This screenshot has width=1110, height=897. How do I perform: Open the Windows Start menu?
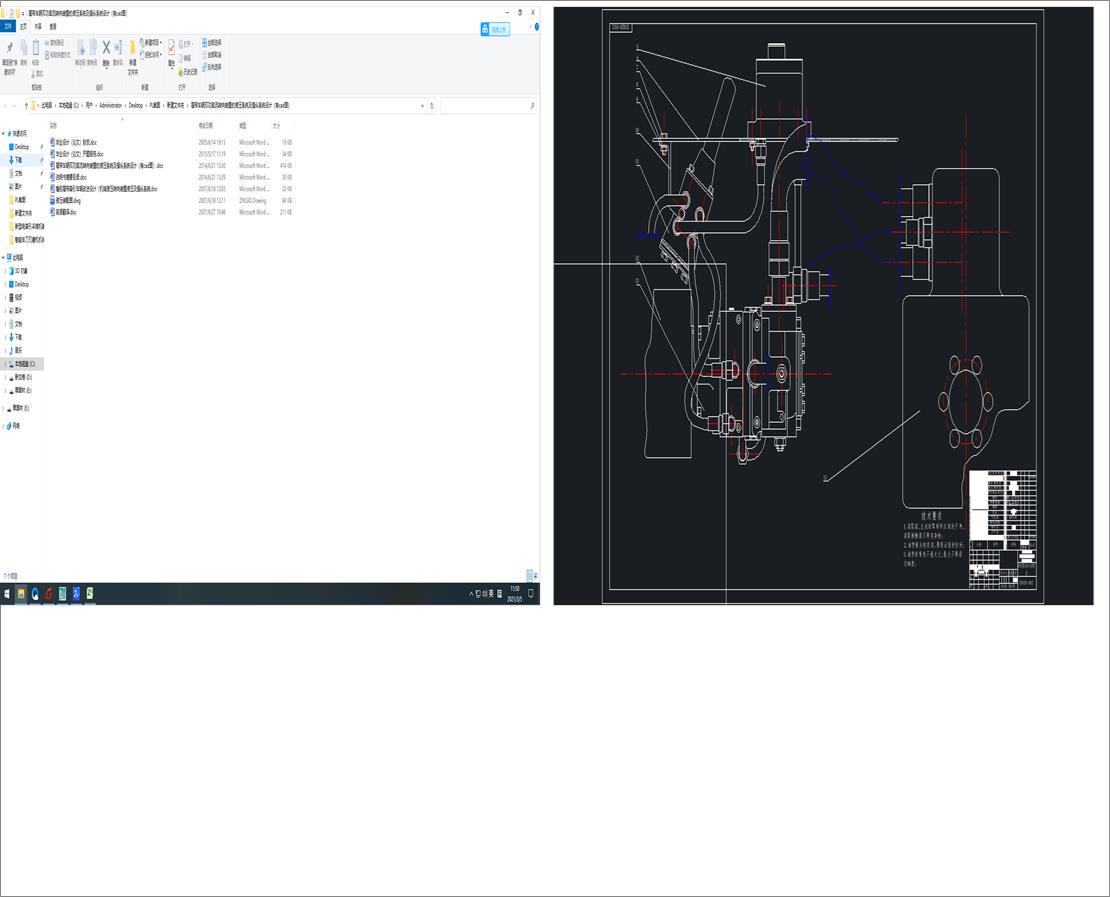pos(7,594)
